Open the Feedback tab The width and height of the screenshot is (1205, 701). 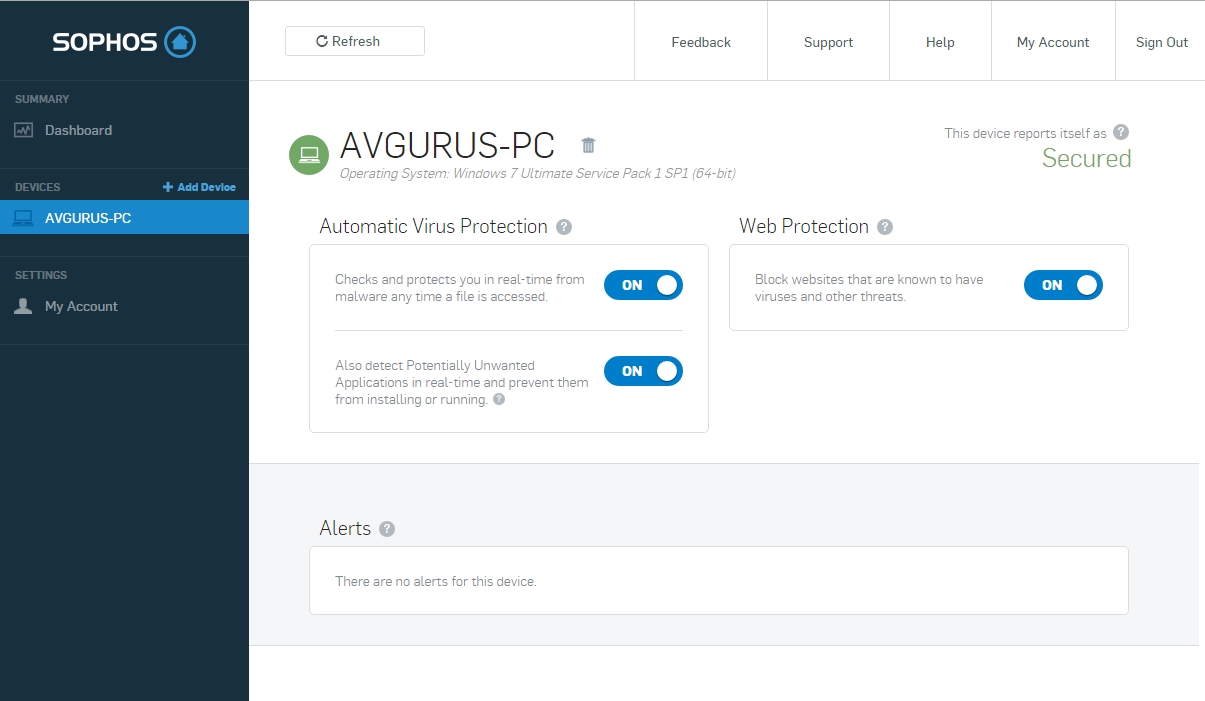(x=701, y=42)
